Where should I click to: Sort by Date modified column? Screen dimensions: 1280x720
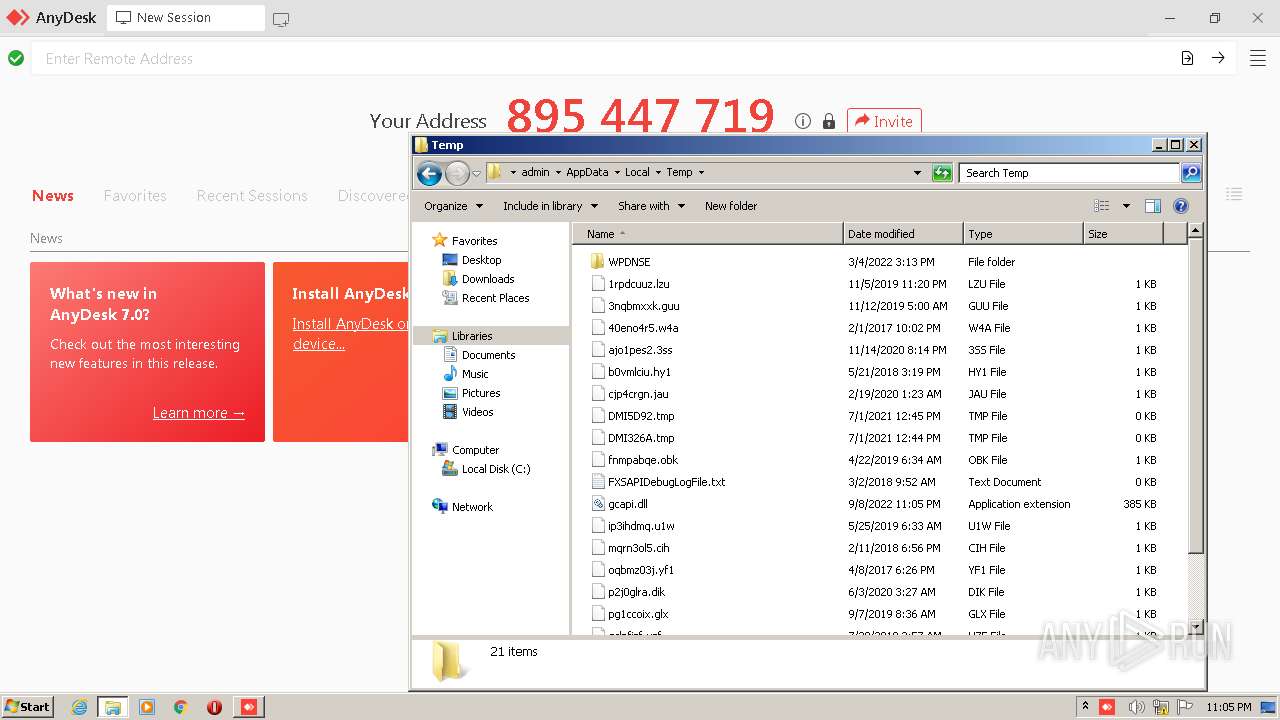(903, 234)
